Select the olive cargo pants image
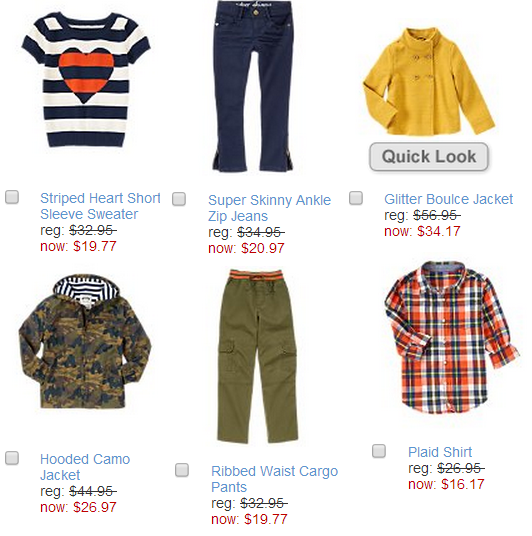 (x=257, y=356)
